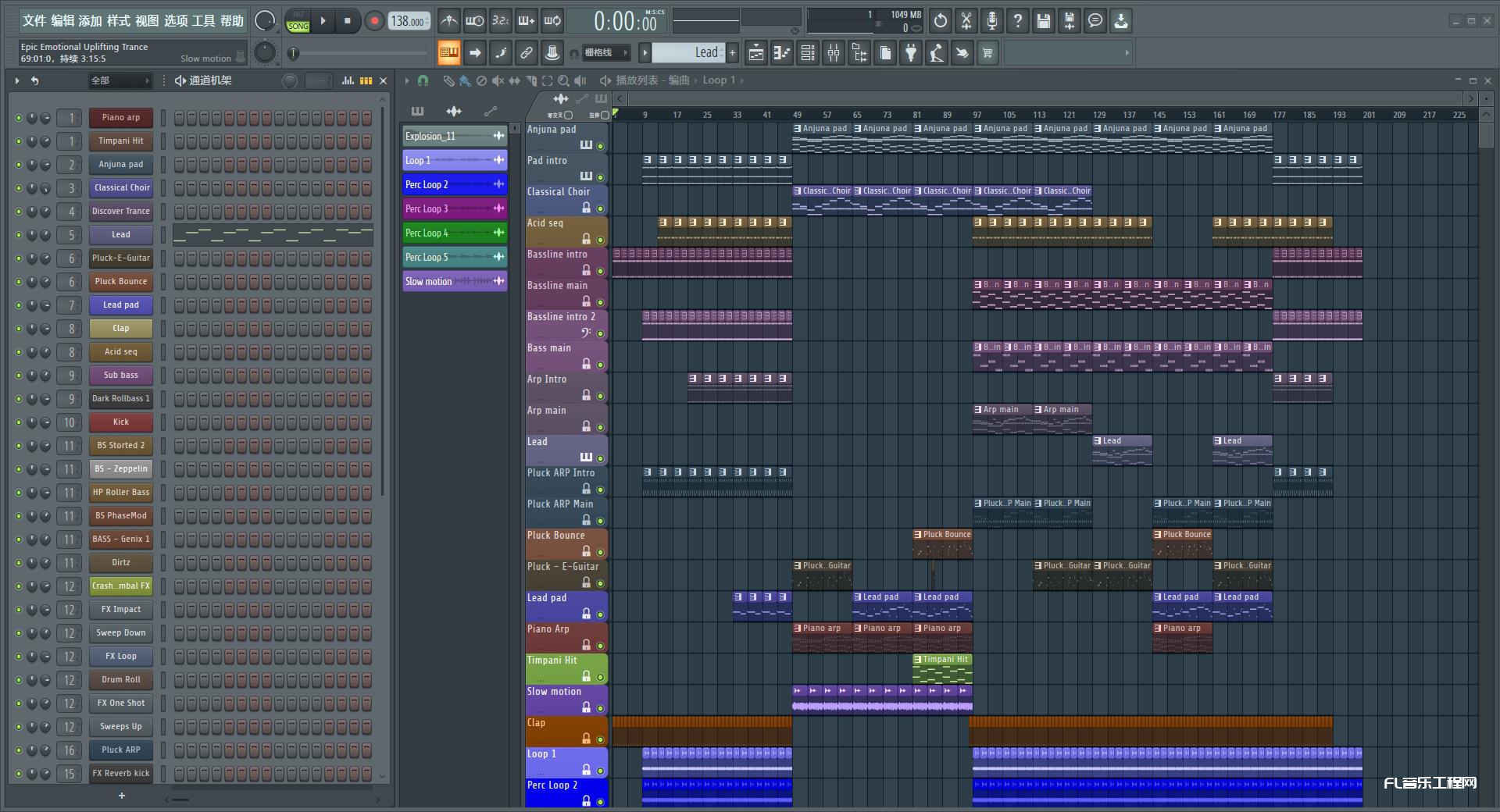
Task: Open plugin picker plug icon
Action: (x=911, y=53)
